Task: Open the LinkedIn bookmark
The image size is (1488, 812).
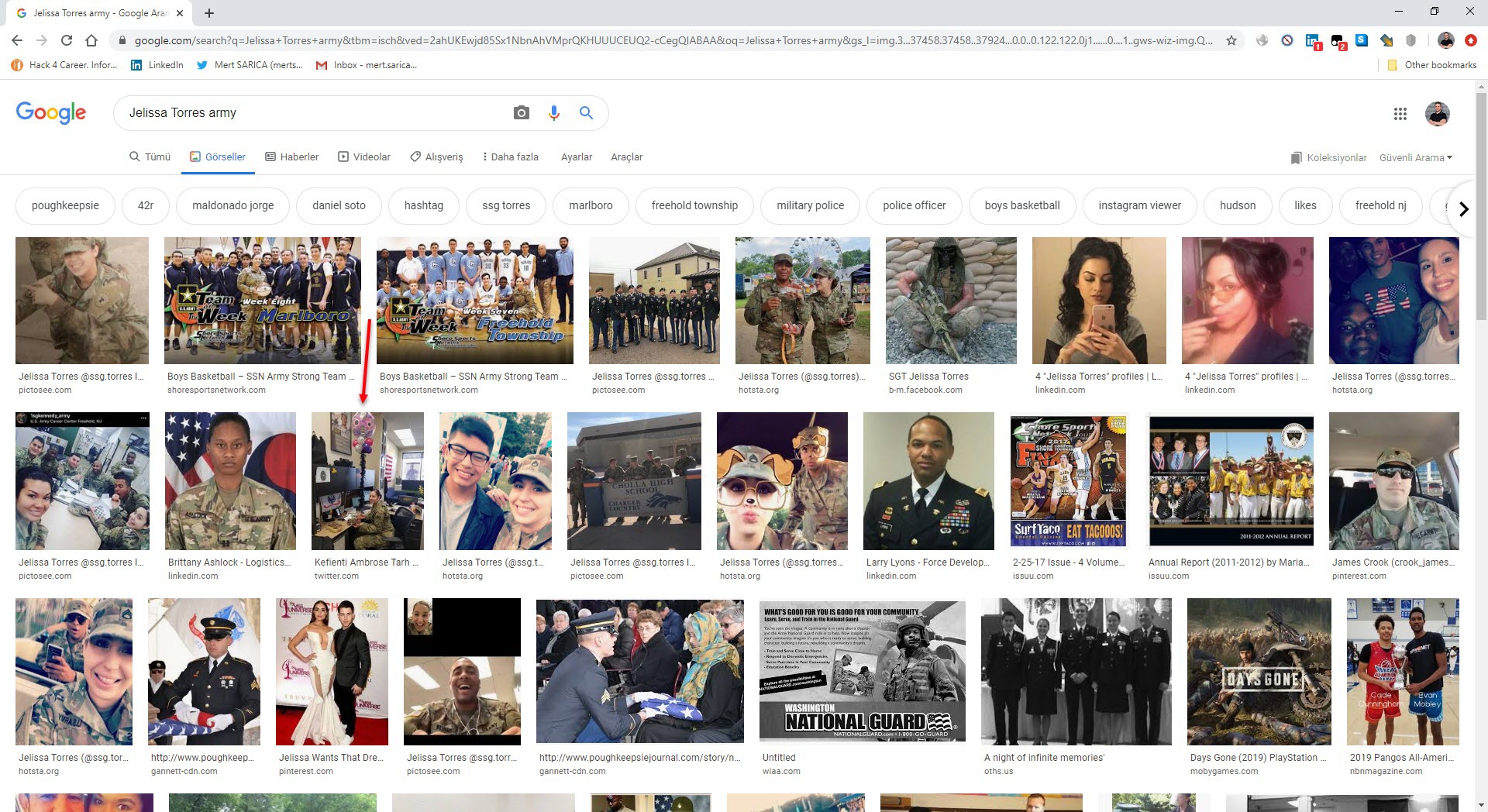Action: click(157, 65)
